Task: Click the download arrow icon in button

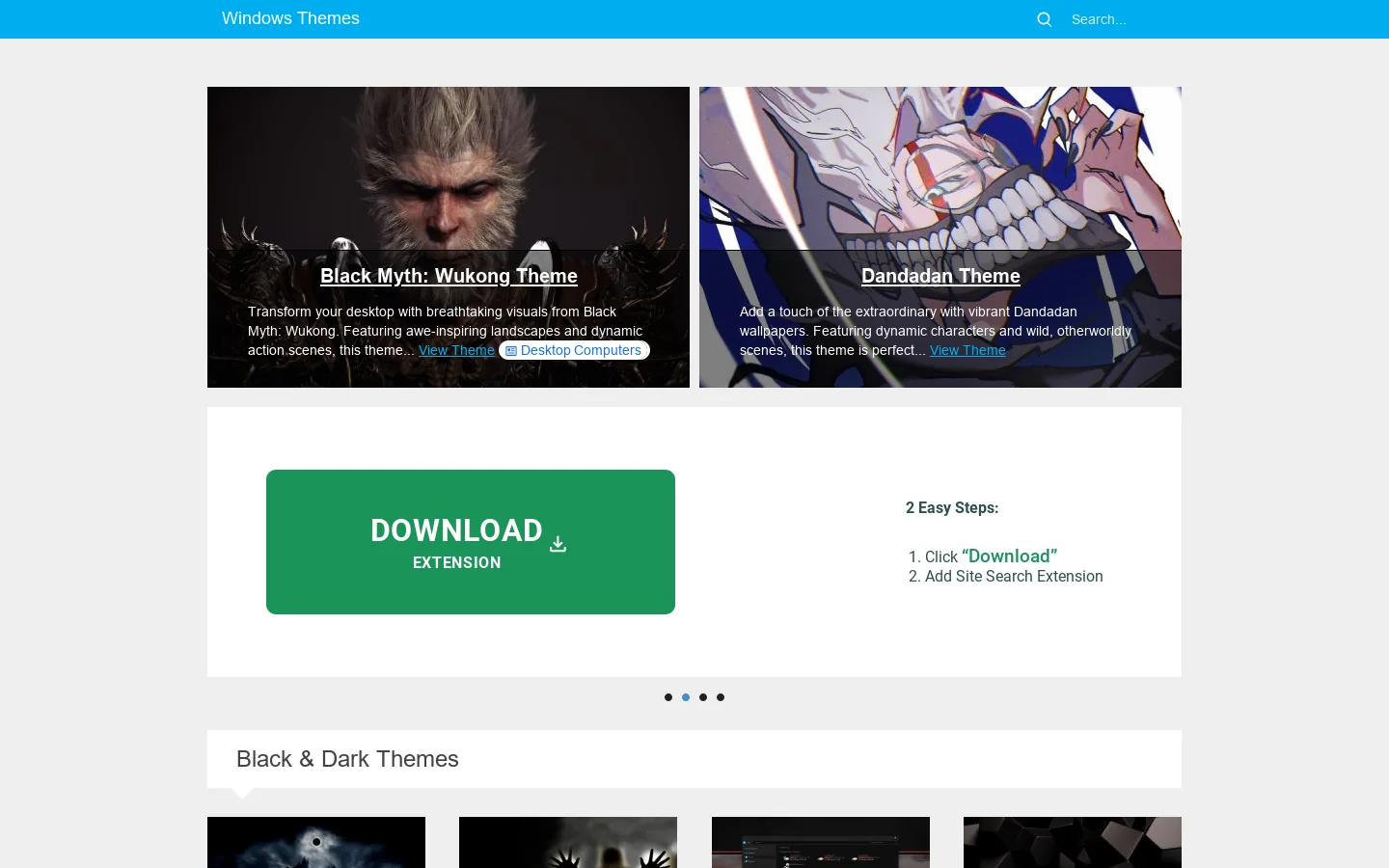Action: click(558, 544)
